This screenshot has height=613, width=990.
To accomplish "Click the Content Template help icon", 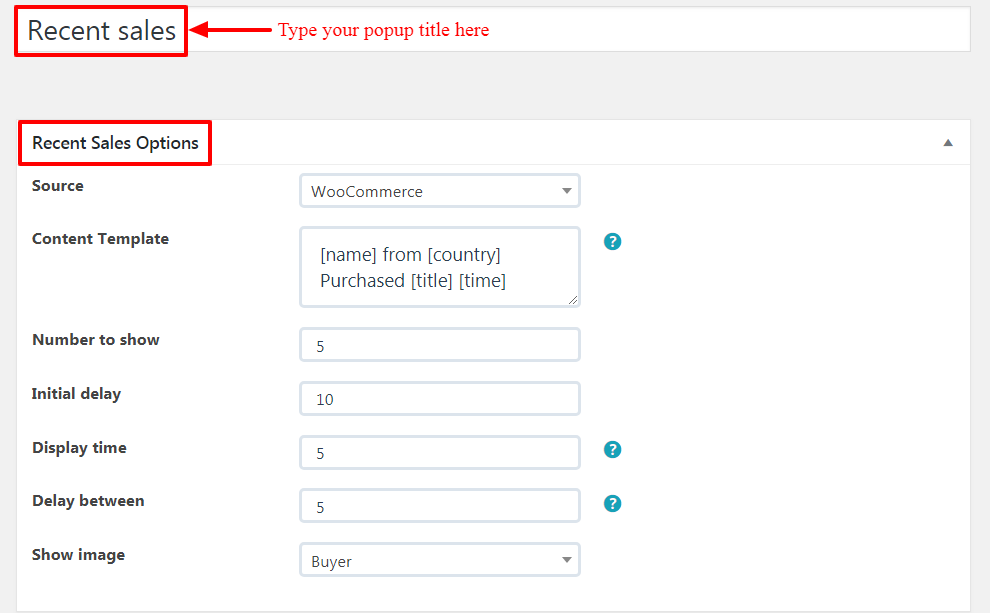I will pyautogui.click(x=612, y=241).
